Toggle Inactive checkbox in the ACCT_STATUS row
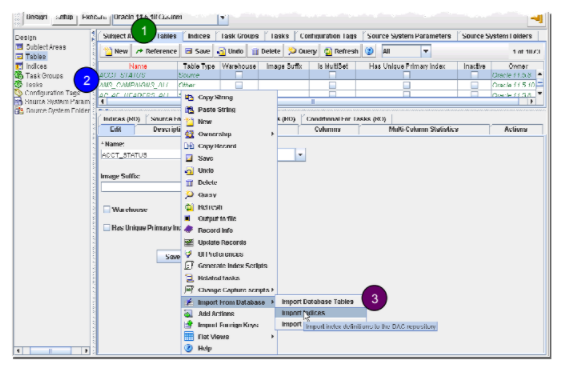561x386 pixels. [474, 75]
